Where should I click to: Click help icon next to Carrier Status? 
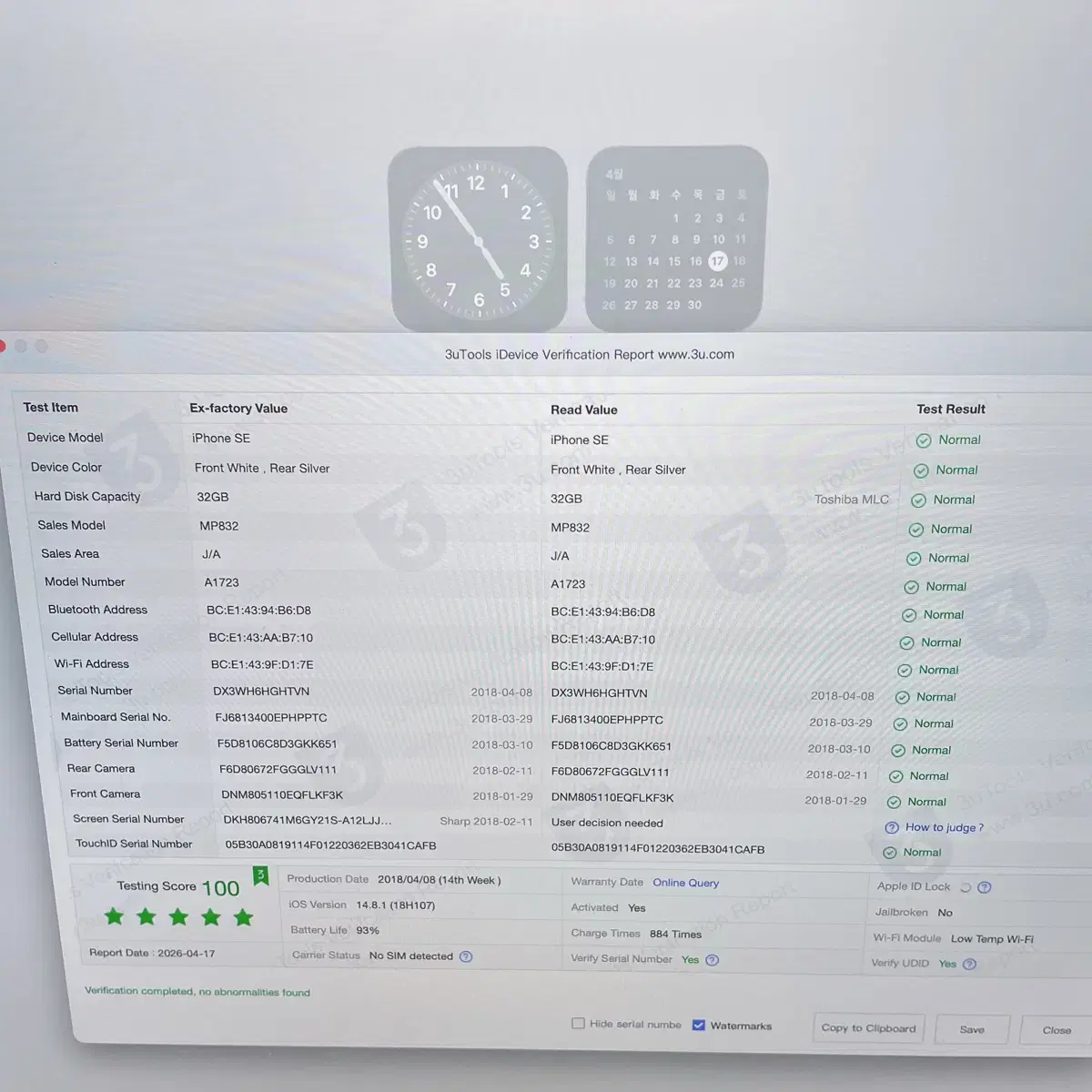[x=466, y=956]
